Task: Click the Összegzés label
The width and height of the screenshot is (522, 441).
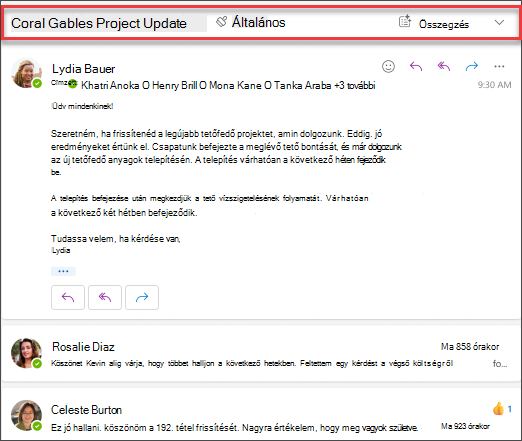Action: [x=444, y=24]
